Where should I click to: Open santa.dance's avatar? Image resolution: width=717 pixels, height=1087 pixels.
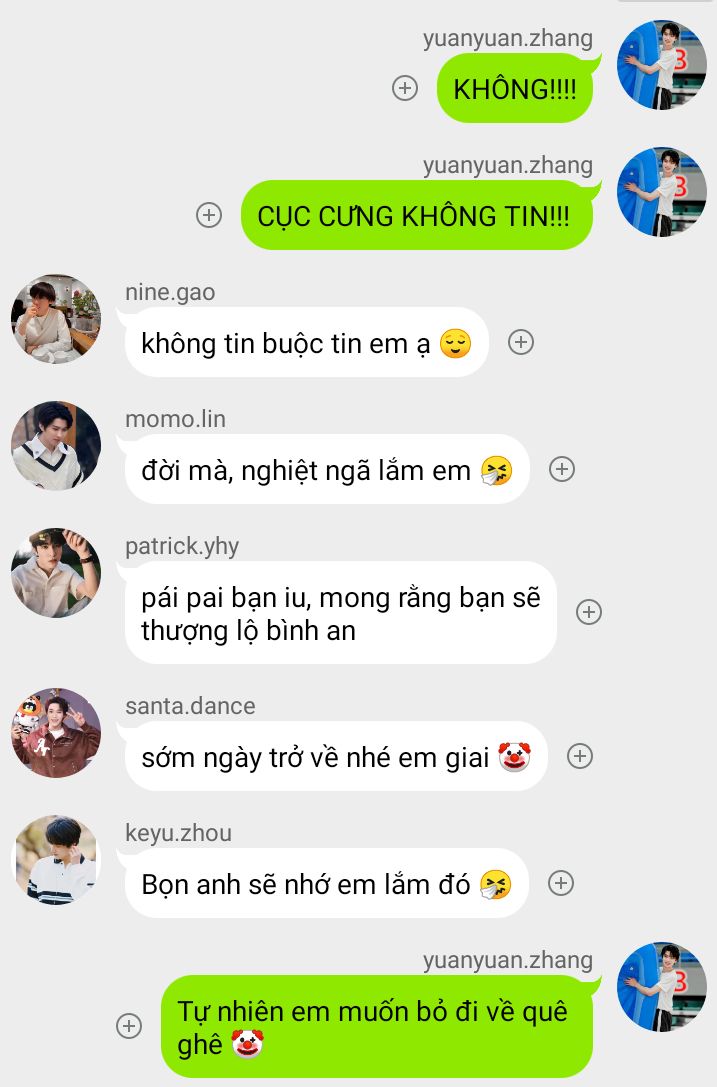56,733
